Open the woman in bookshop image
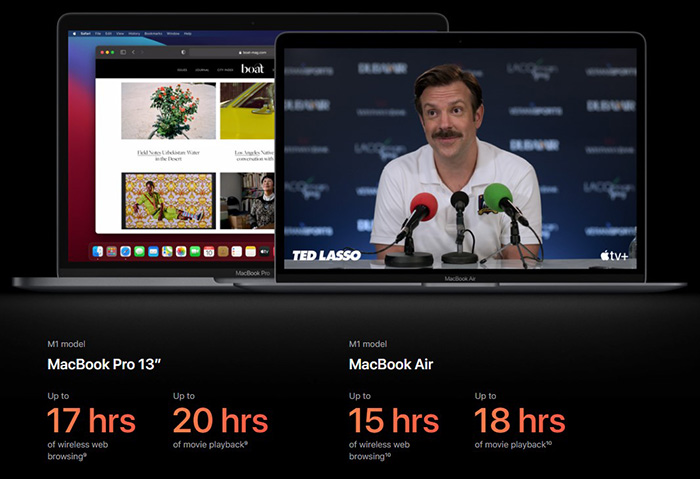The image size is (700, 479). (x=247, y=201)
